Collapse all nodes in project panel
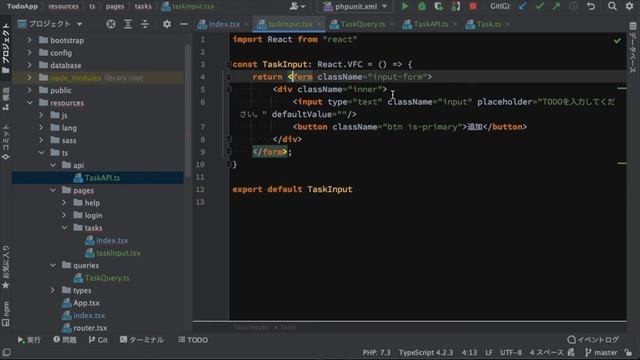Screen dimensions: 640x360 (x=145, y=24)
